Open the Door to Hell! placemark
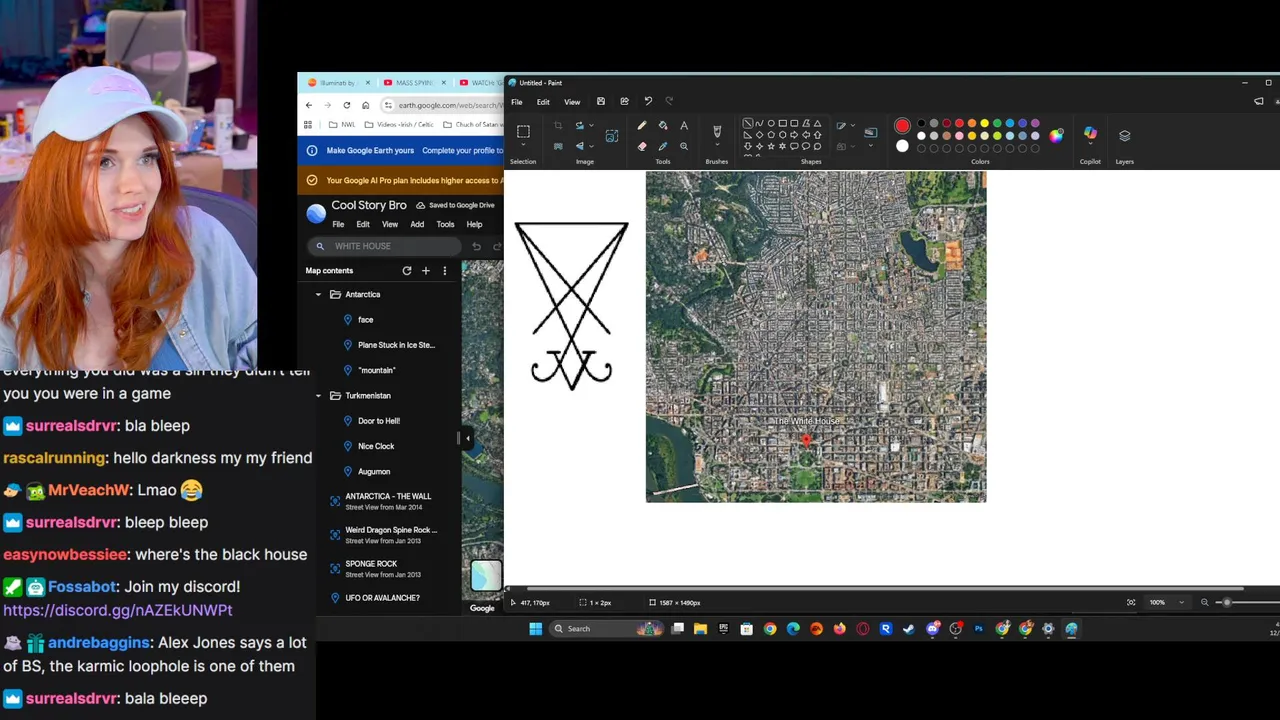Screen dimensions: 1280x720 378,421
